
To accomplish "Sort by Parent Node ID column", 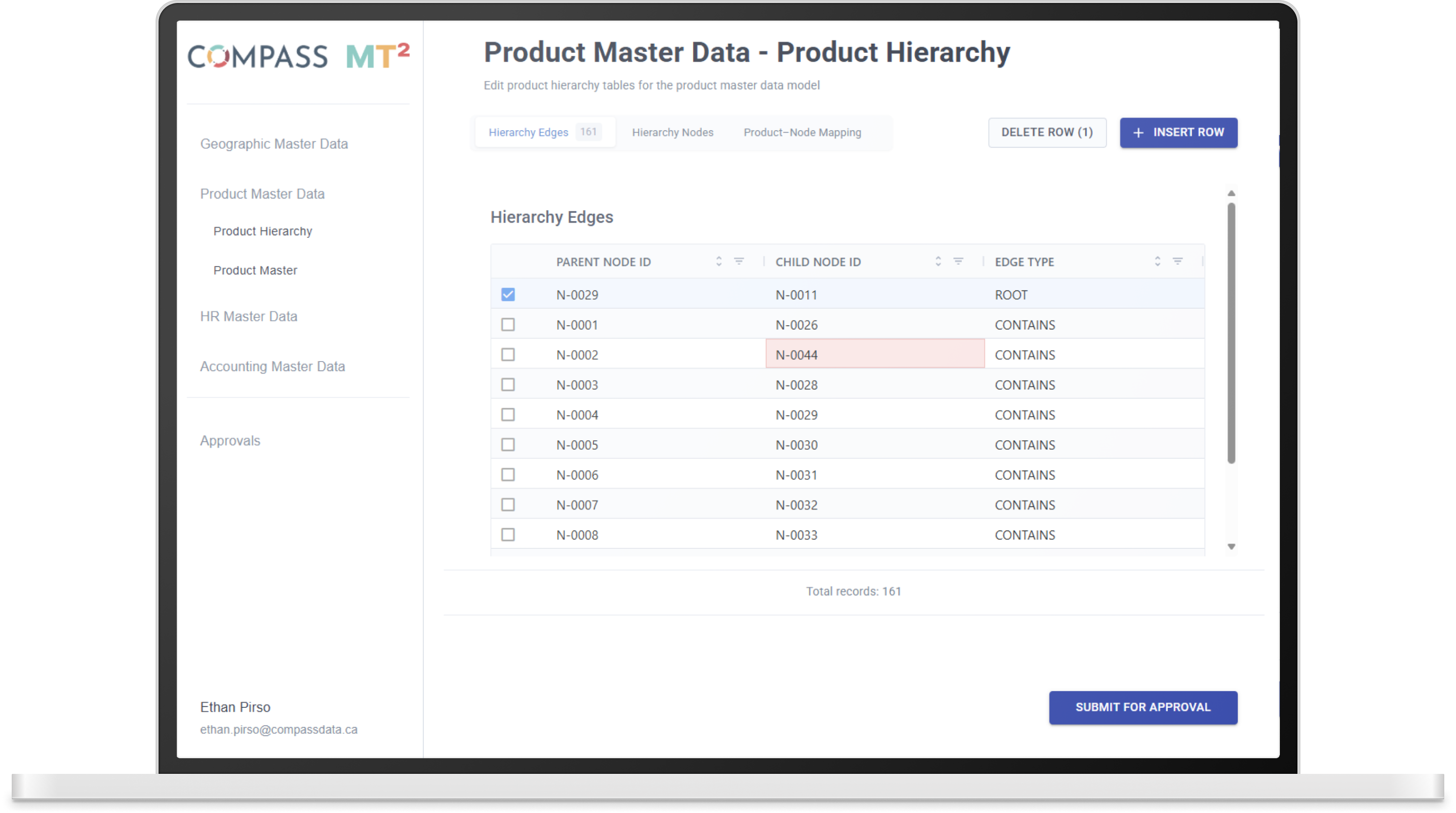I will click(x=718, y=262).
